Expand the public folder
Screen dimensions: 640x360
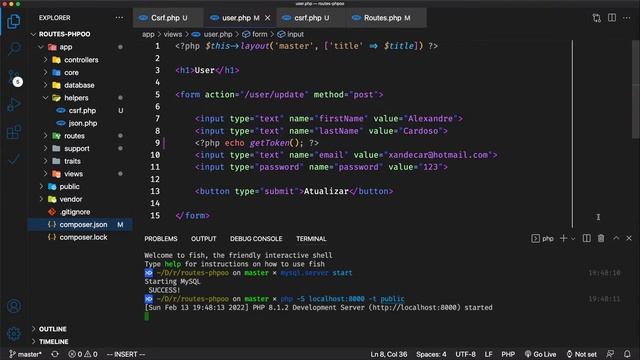[x=41, y=186]
